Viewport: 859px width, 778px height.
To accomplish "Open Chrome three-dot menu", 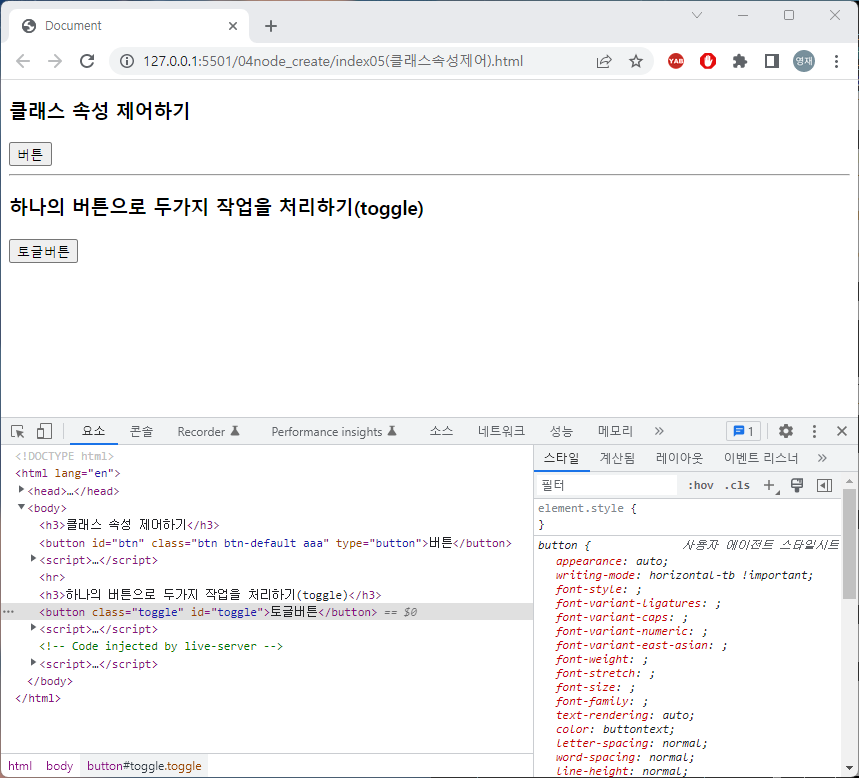I will (836, 61).
